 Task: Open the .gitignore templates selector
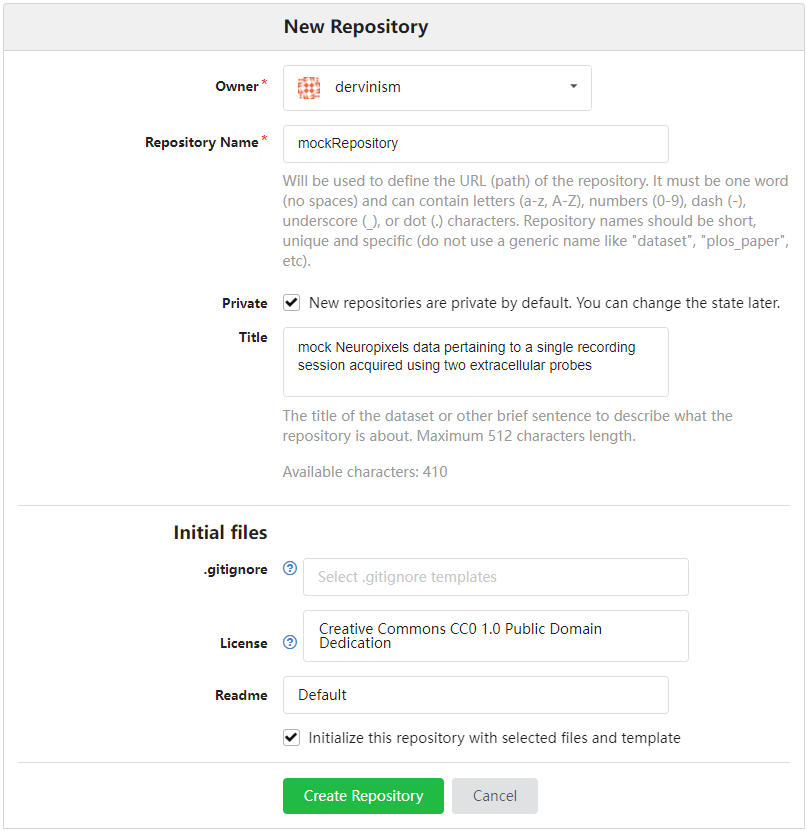click(x=496, y=577)
